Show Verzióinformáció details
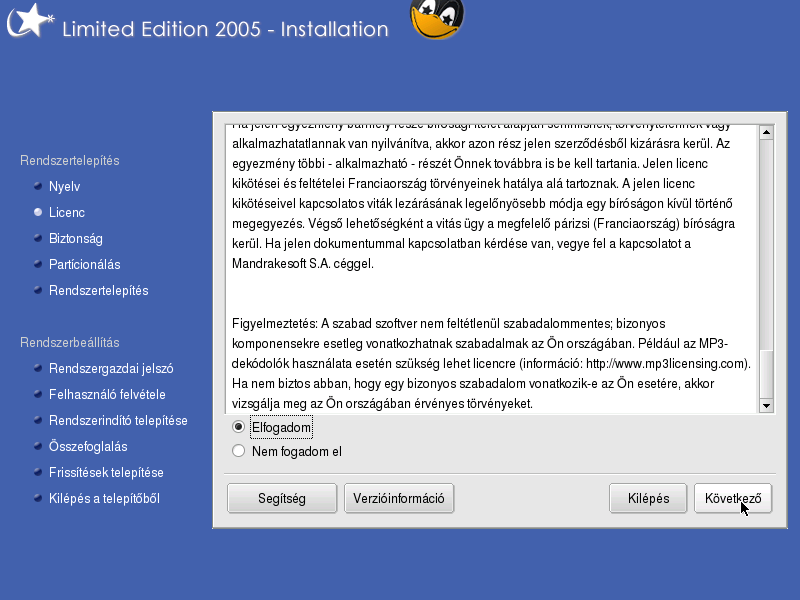800x600 pixels. [x=399, y=498]
